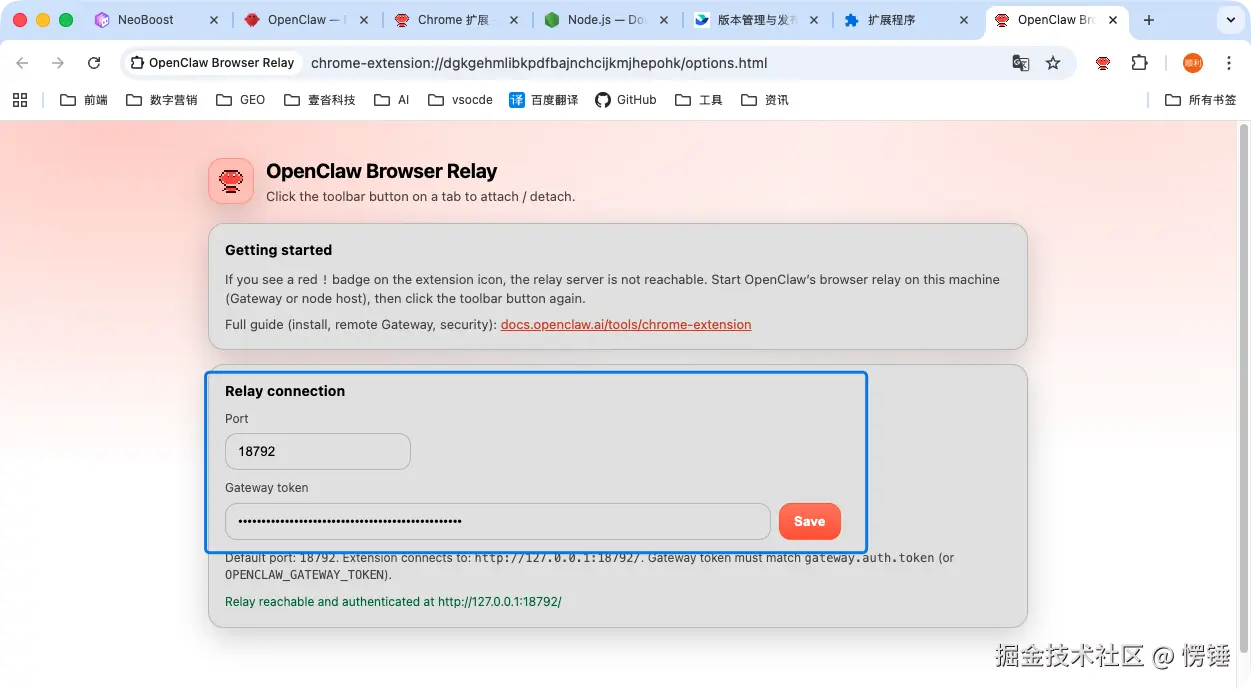Screen dimensions: 1251x690
Task: Click the macOS green zoom button
Action: pyautogui.click(x=66, y=20)
